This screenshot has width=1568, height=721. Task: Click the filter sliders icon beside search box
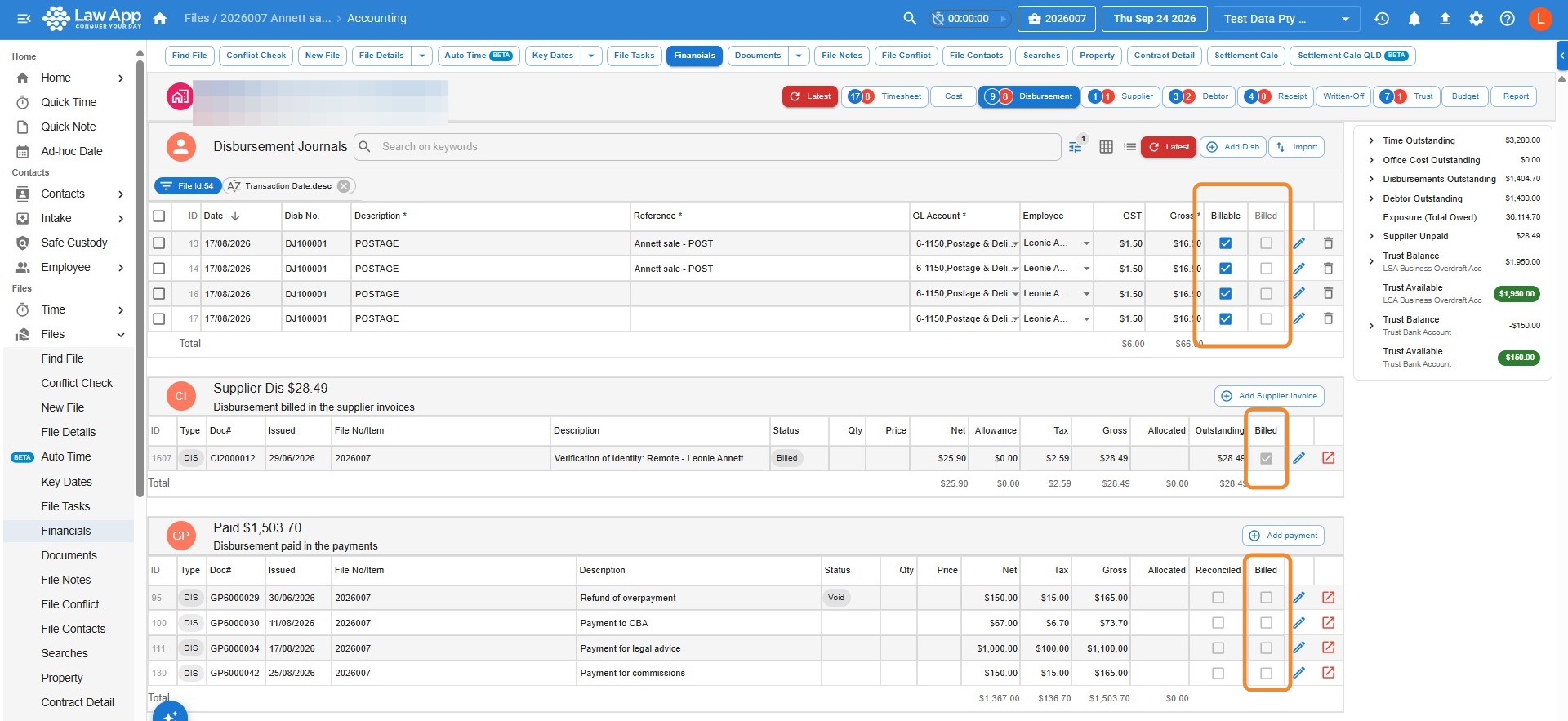coord(1076,147)
